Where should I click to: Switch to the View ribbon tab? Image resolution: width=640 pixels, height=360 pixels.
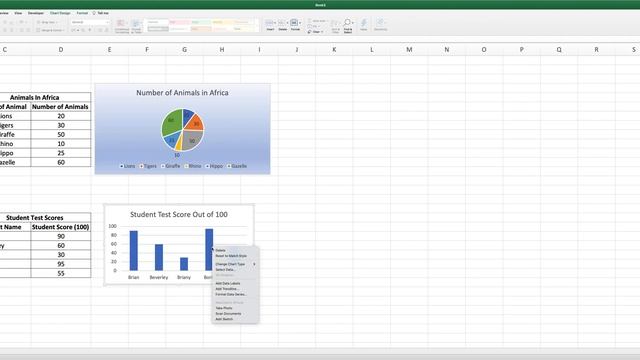point(18,13)
